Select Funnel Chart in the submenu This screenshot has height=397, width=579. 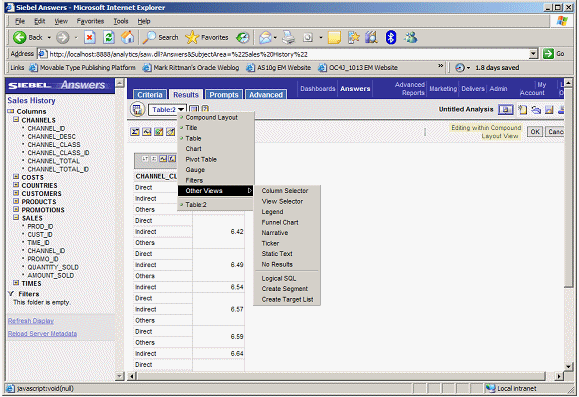click(x=280, y=222)
